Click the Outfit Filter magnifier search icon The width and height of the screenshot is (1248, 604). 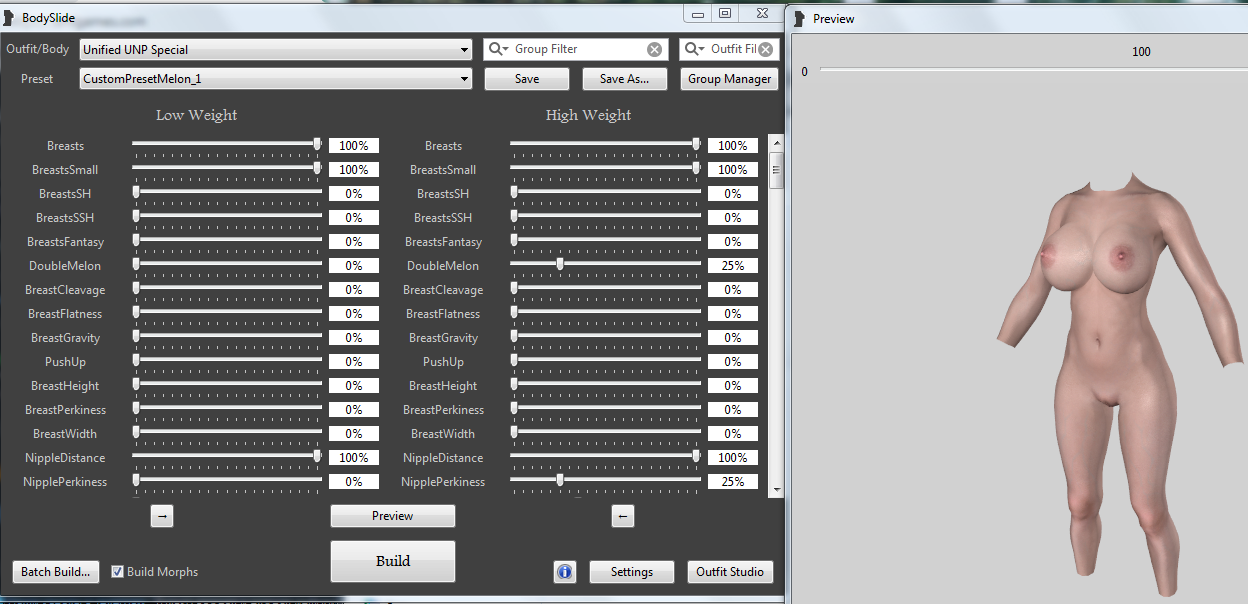point(694,49)
